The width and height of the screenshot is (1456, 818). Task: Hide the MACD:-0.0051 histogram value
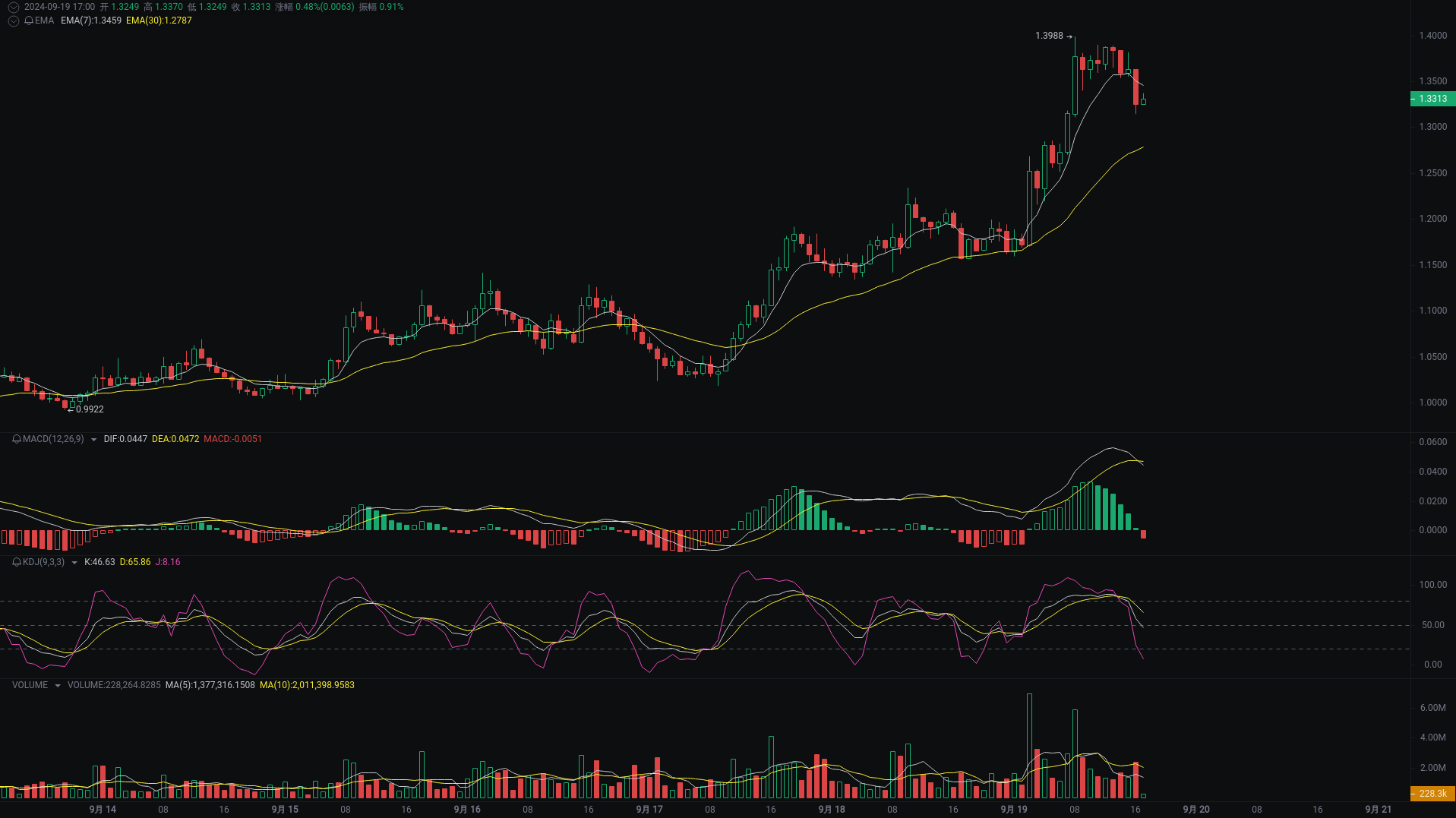(232, 439)
